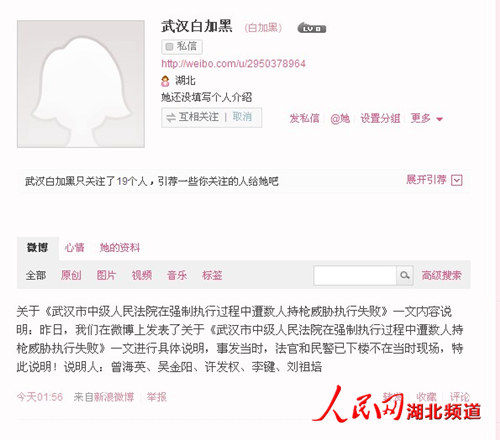
Task: Click the mutual follow arrows icon
Action: 171,117
